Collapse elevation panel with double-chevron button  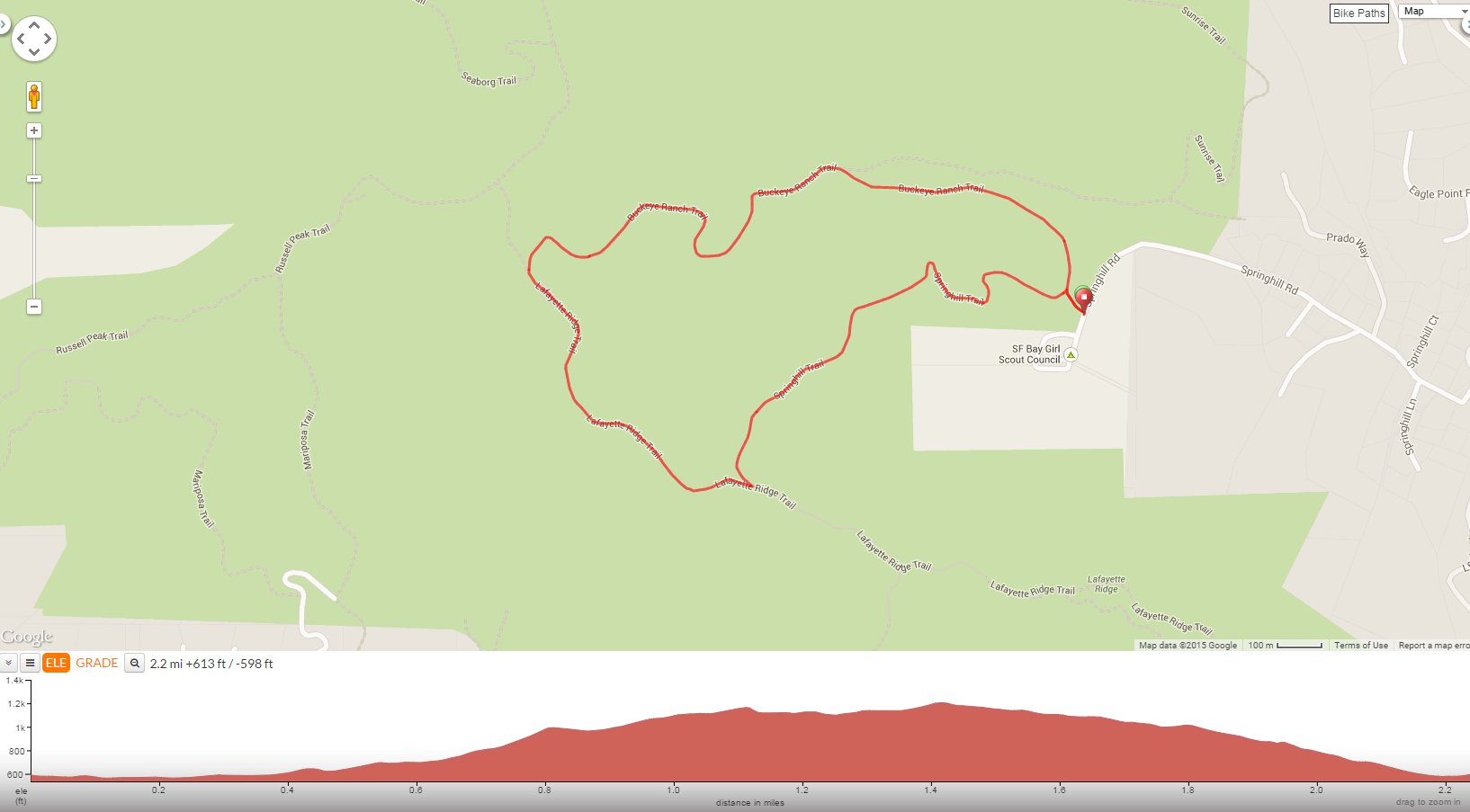point(8,663)
